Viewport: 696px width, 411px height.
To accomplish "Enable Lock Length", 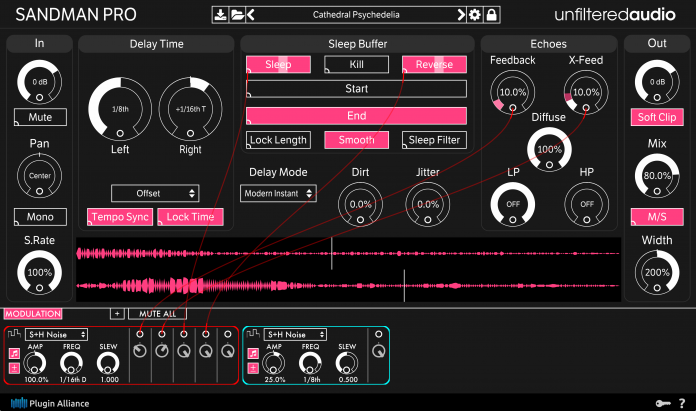I will pyautogui.click(x=278, y=140).
